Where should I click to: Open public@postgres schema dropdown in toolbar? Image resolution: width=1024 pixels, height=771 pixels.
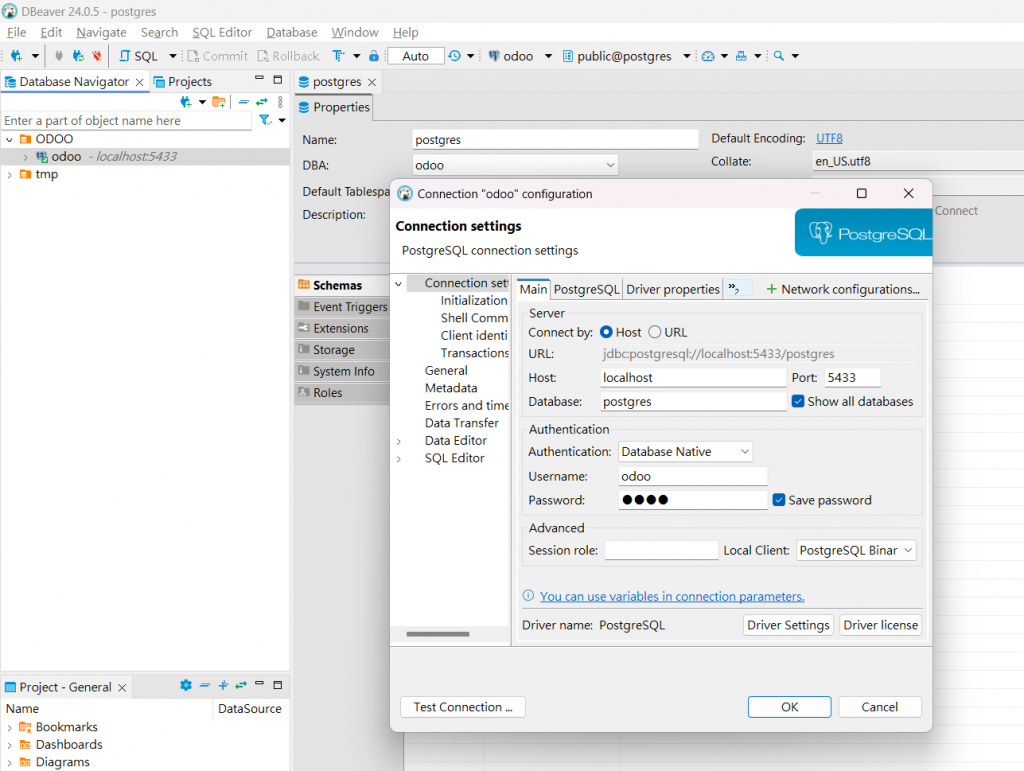coord(687,56)
